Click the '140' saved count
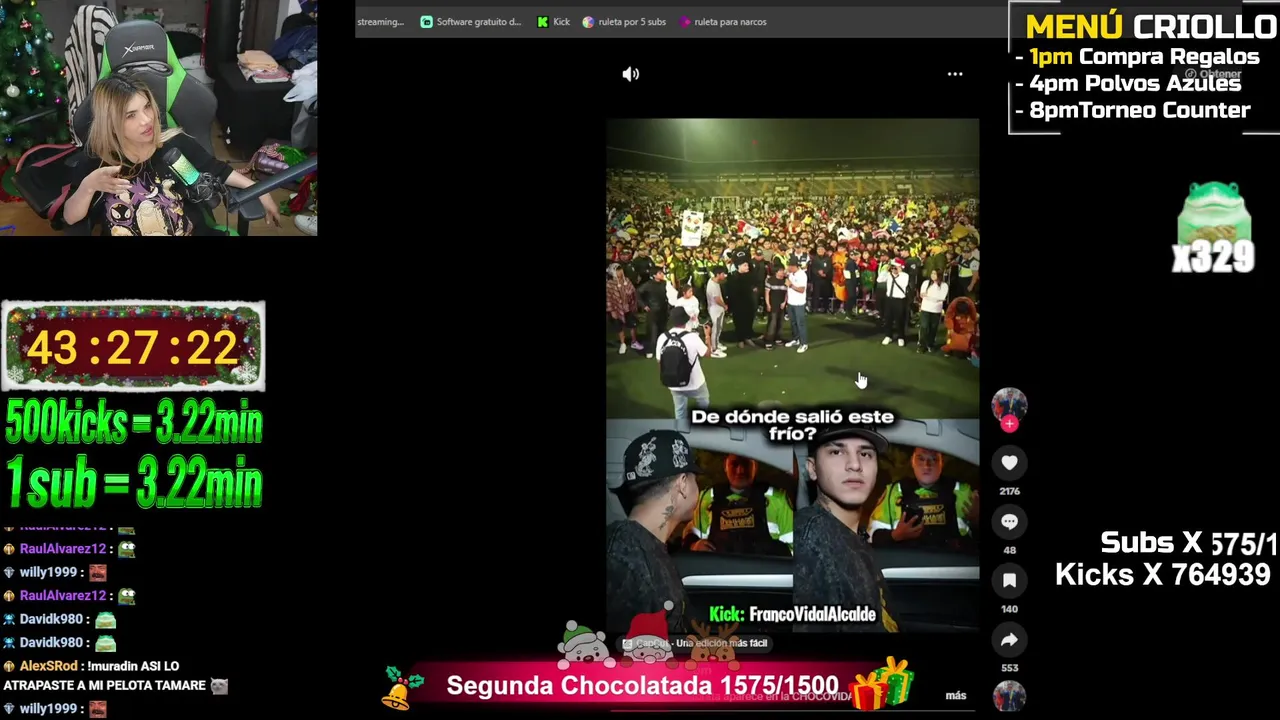 coord(1009,609)
